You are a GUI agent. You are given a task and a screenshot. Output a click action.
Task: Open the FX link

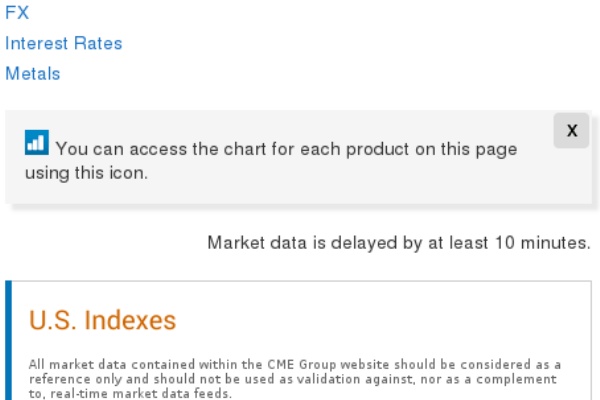click(x=17, y=13)
